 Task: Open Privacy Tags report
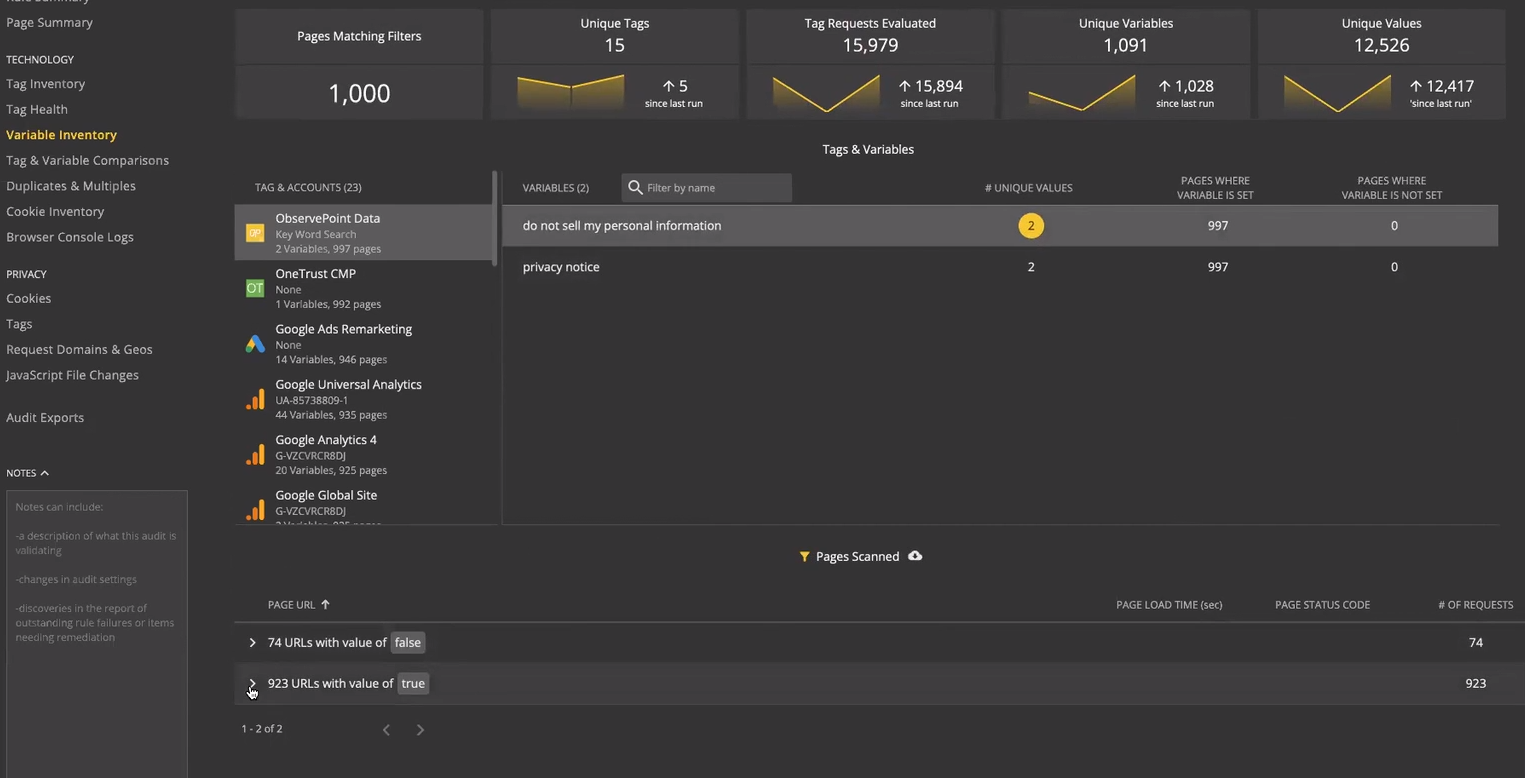19,324
